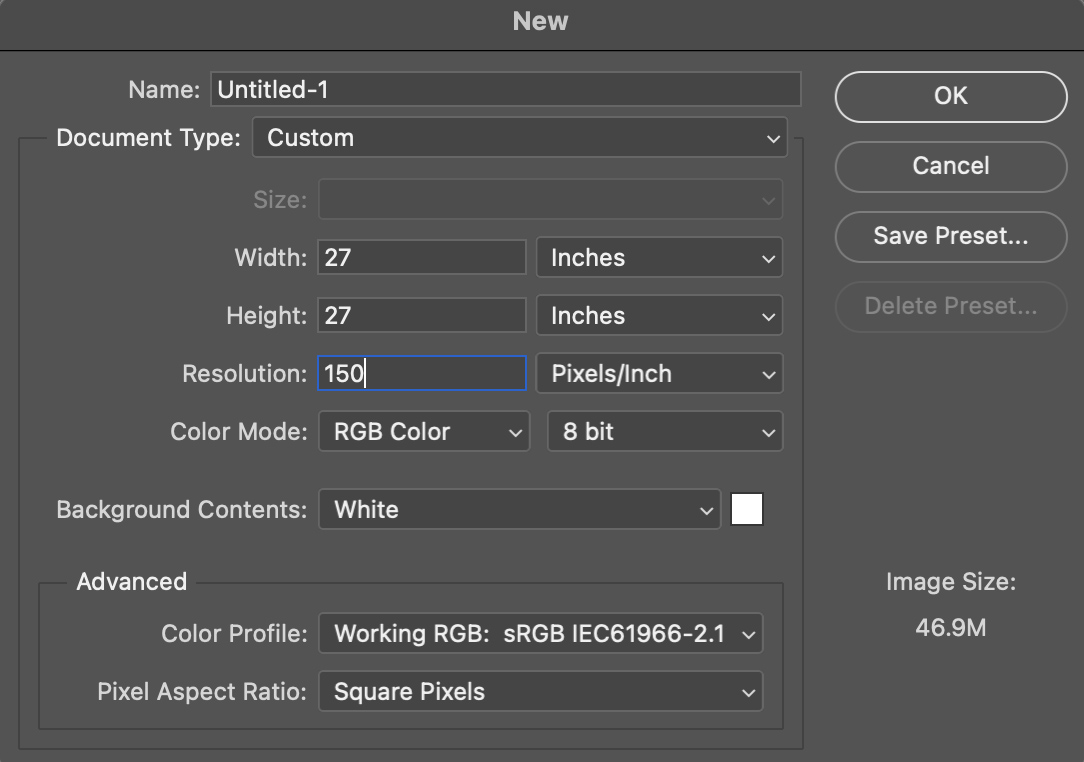Expand the Height units dropdown
Image resolution: width=1084 pixels, height=762 pixels.
coord(659,316)
